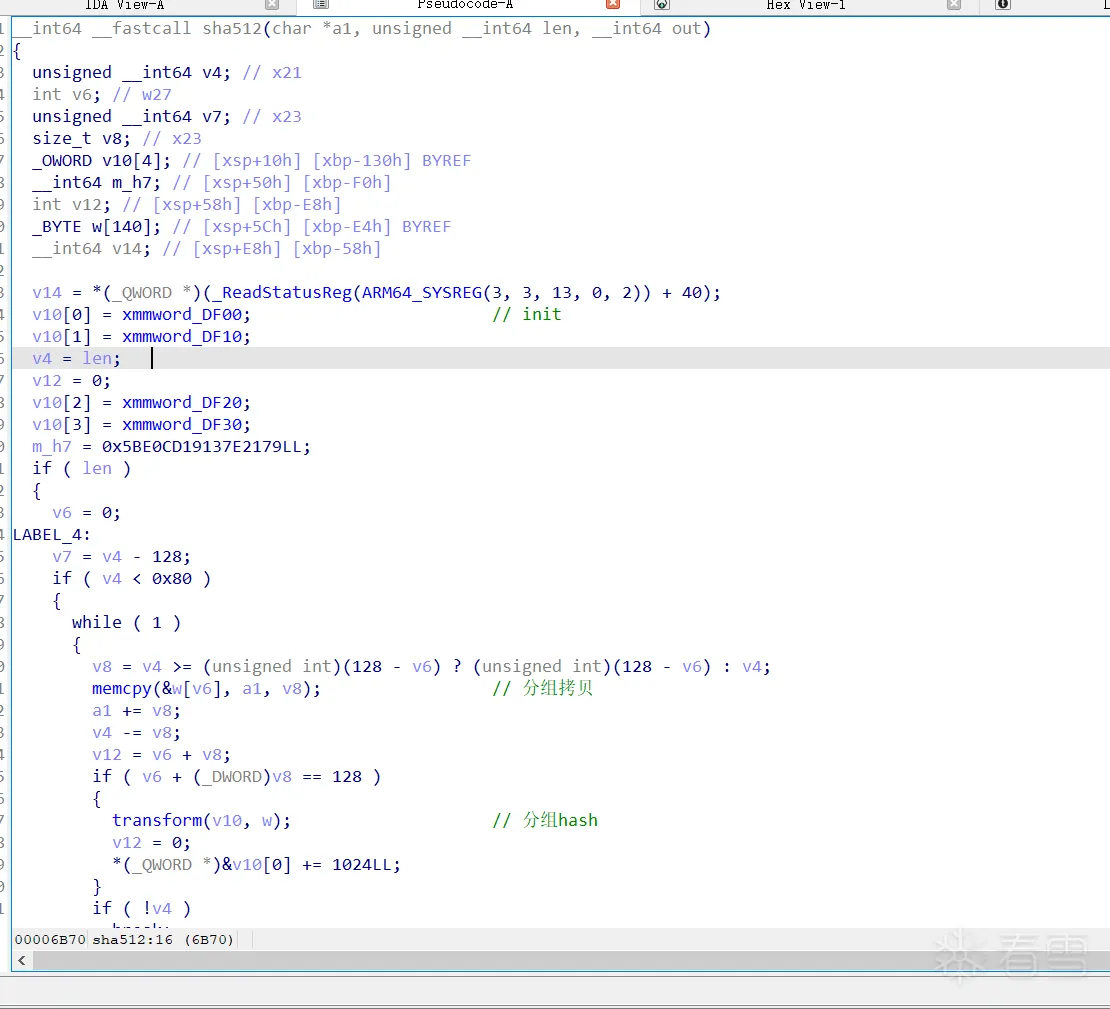The image size is (1110, 1009).
Task: Click the 'a1 += v8;' line
Action: point(137,710)
